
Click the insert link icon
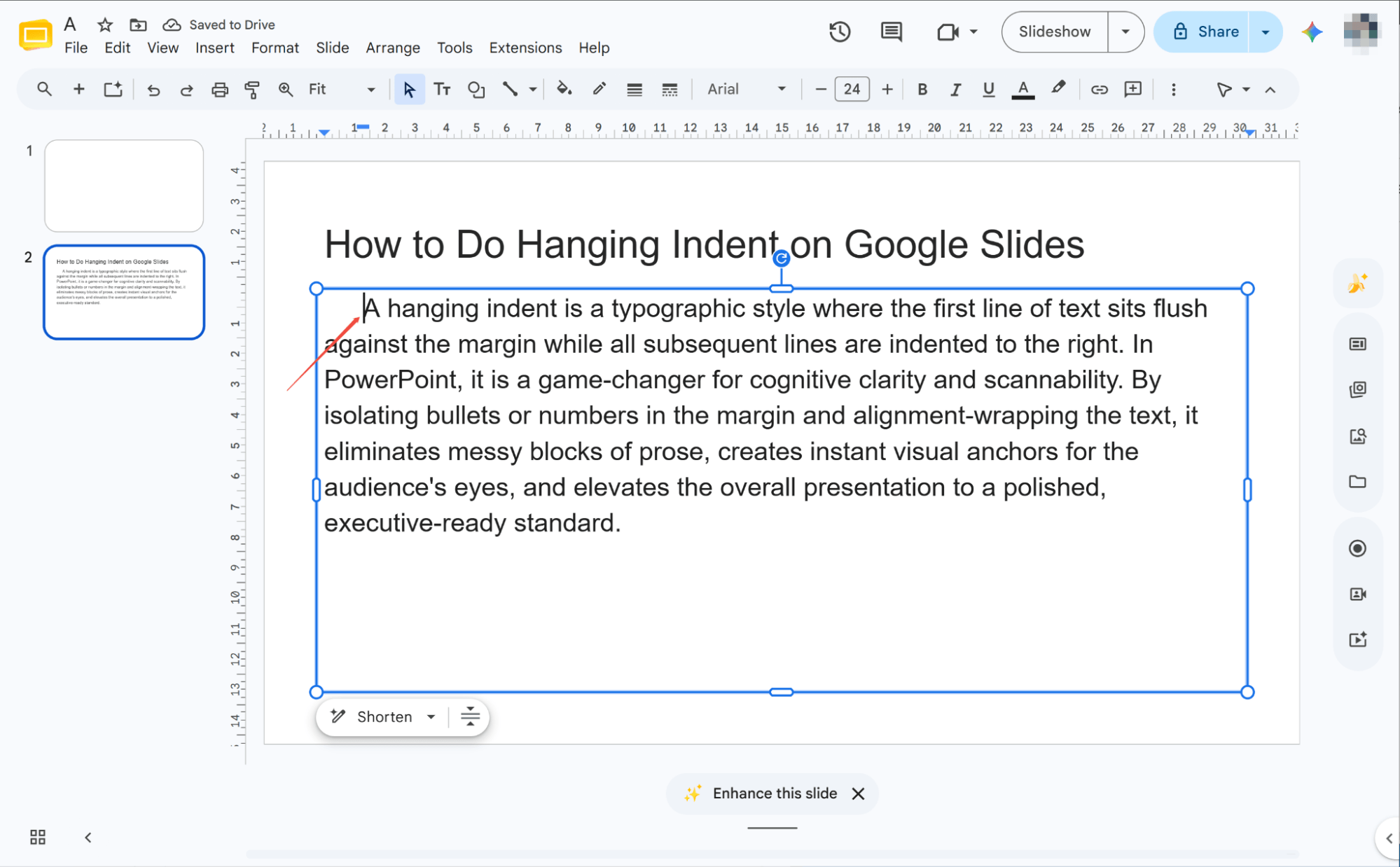click(1099, 90)
